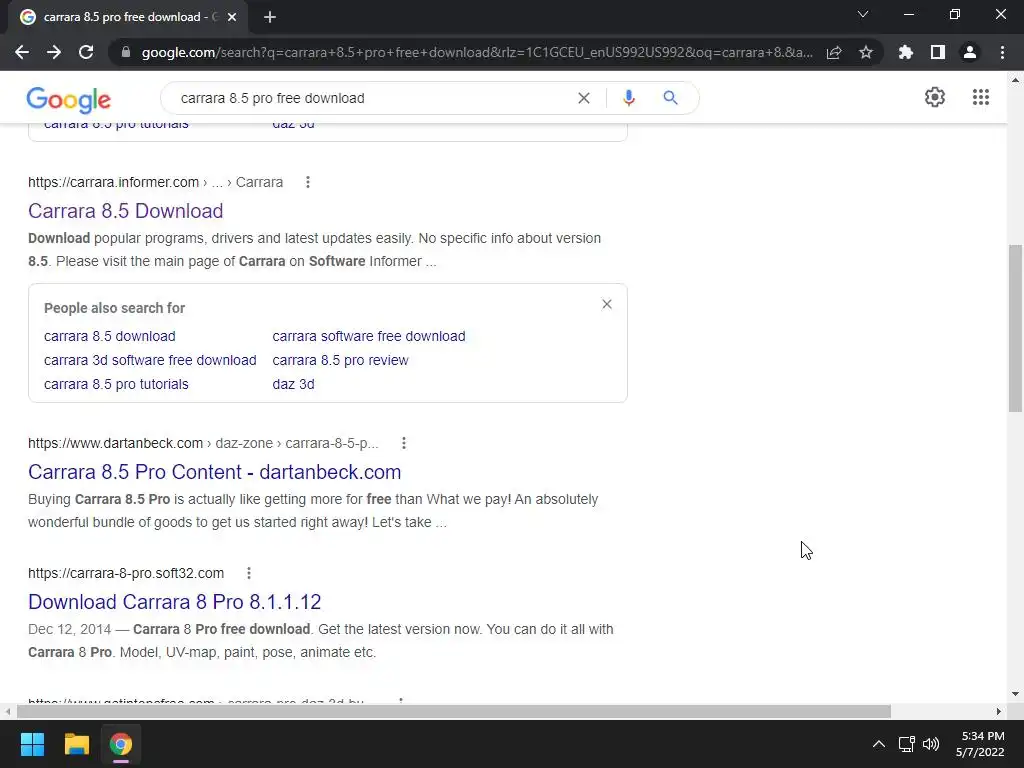Click the scroll right arrow
This screenshot has width=1024, height=768.
tap(999, 711)
